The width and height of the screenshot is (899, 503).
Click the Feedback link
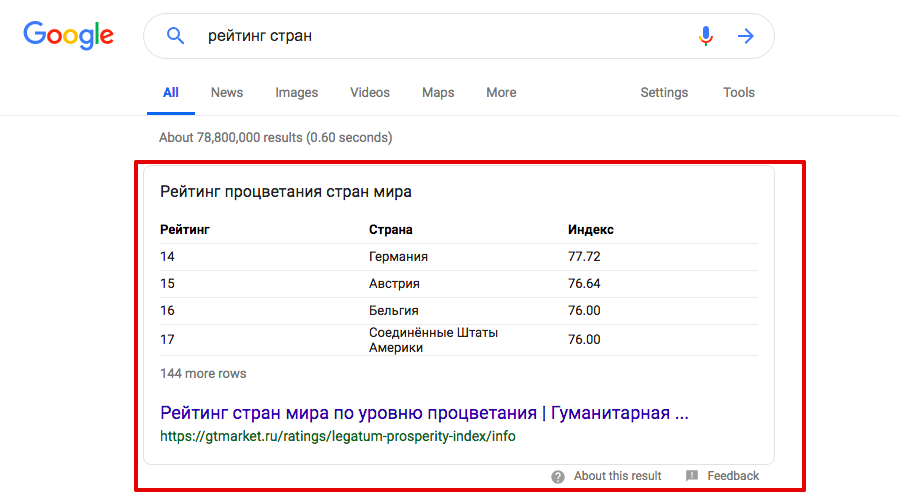pyautogui.click(x=733, y=476)
